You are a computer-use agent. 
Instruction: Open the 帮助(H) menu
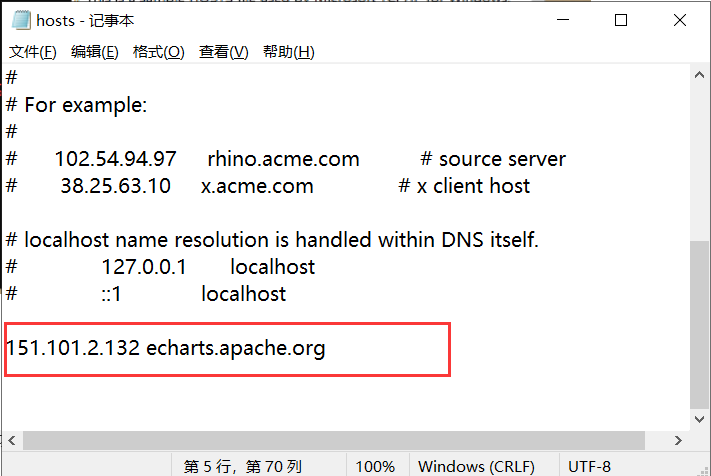(x=288, y=52)
